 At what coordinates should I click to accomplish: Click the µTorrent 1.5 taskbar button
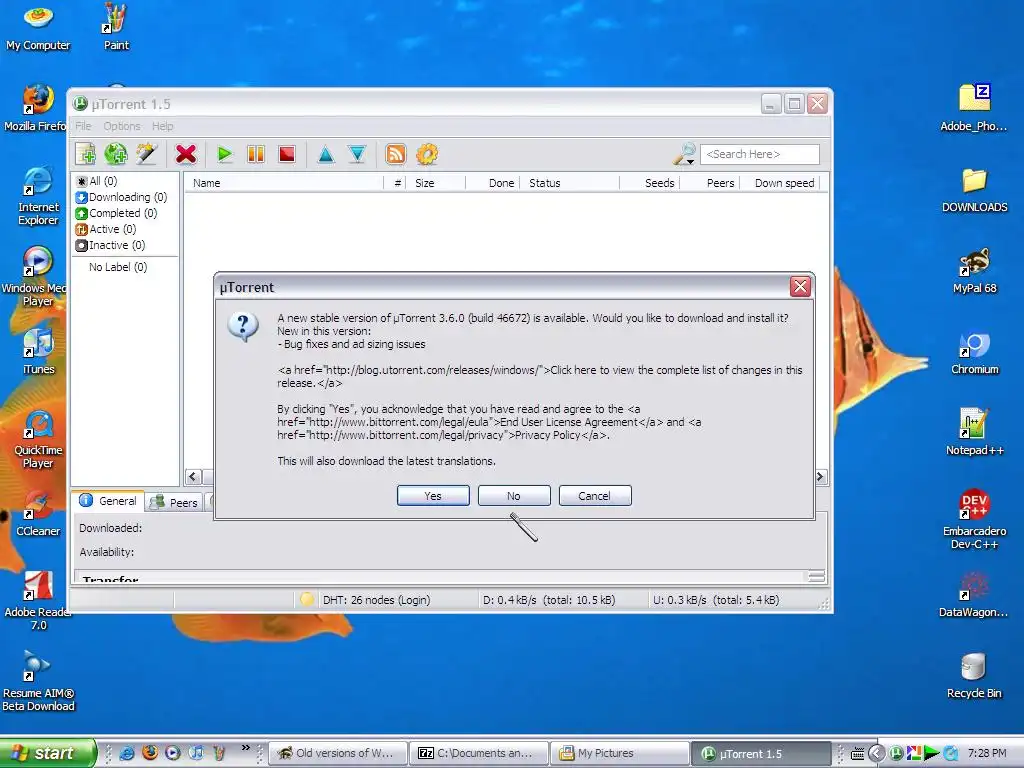coord(761,753)
